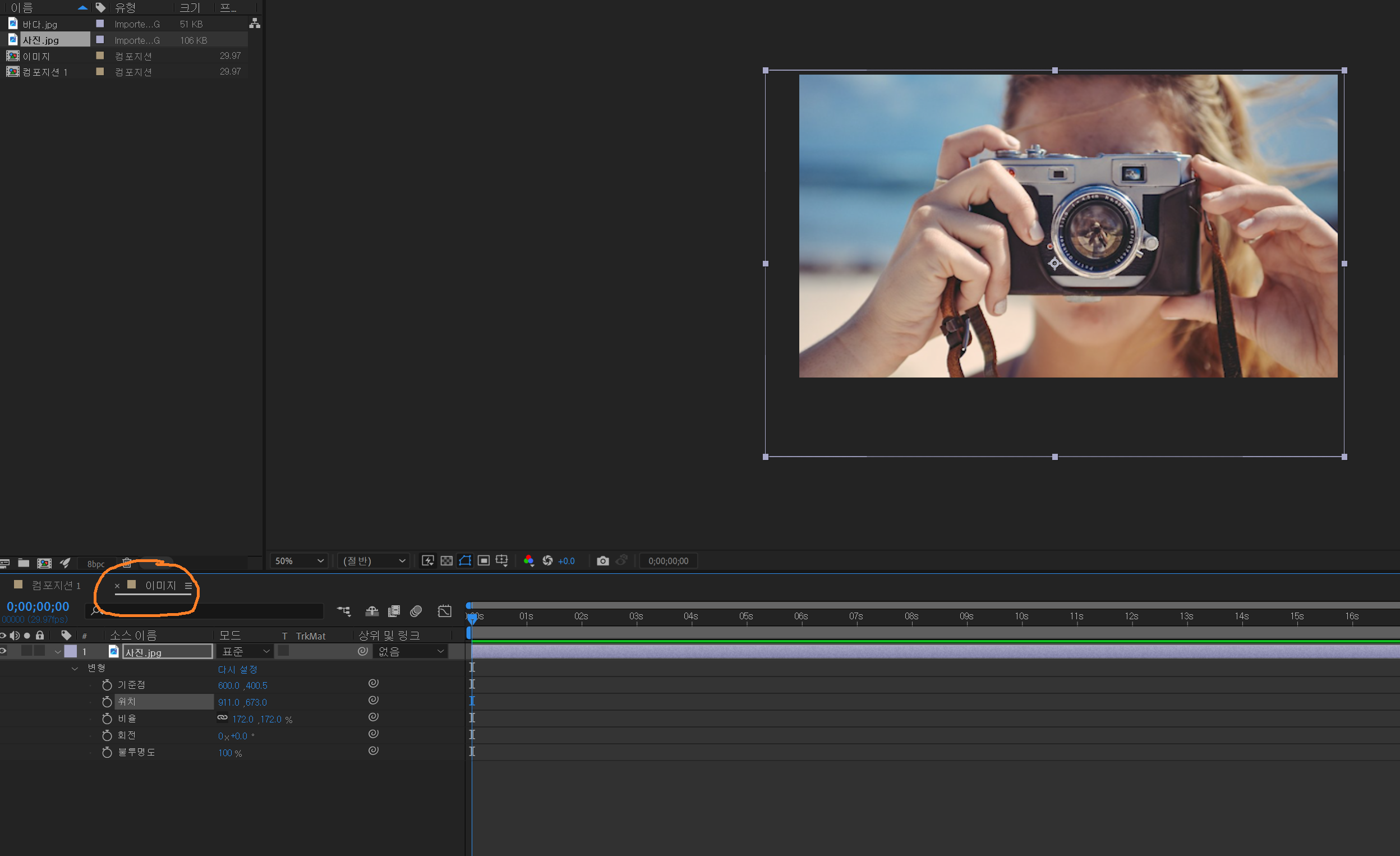Click the composition mini-flowchart icon
The image size is (1400, 856).
[344, 611]
